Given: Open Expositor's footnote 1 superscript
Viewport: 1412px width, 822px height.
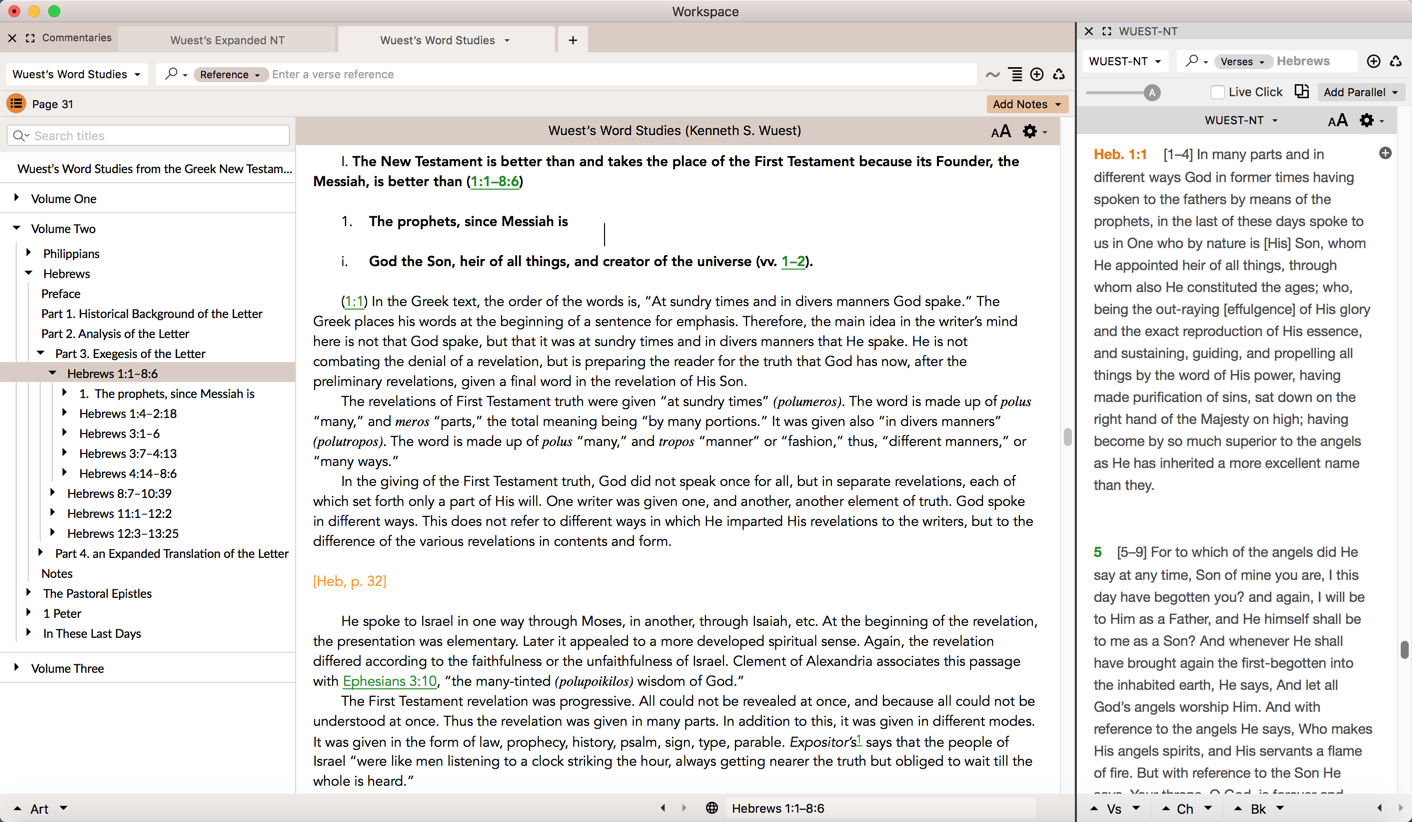Looking at the screenshot, I should click(859, 739).
